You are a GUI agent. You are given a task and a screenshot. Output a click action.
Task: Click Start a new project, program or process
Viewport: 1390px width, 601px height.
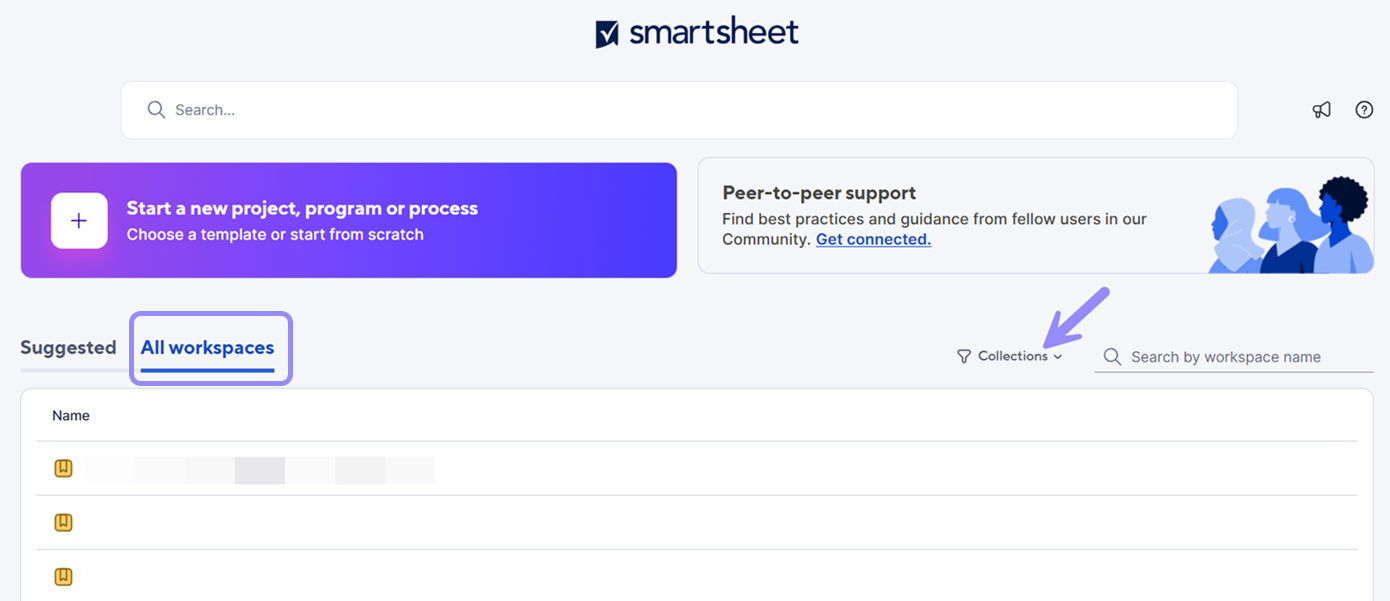[302, 209]
